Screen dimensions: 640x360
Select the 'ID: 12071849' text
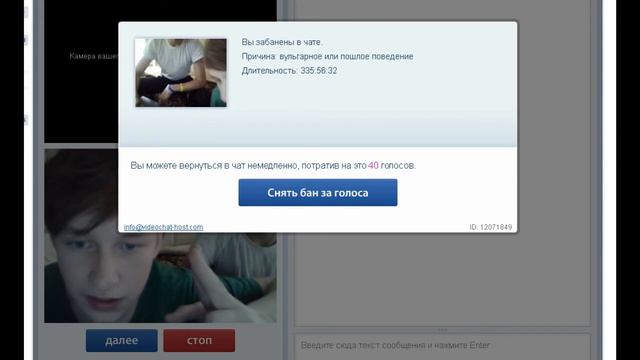[x=491, y=227]
